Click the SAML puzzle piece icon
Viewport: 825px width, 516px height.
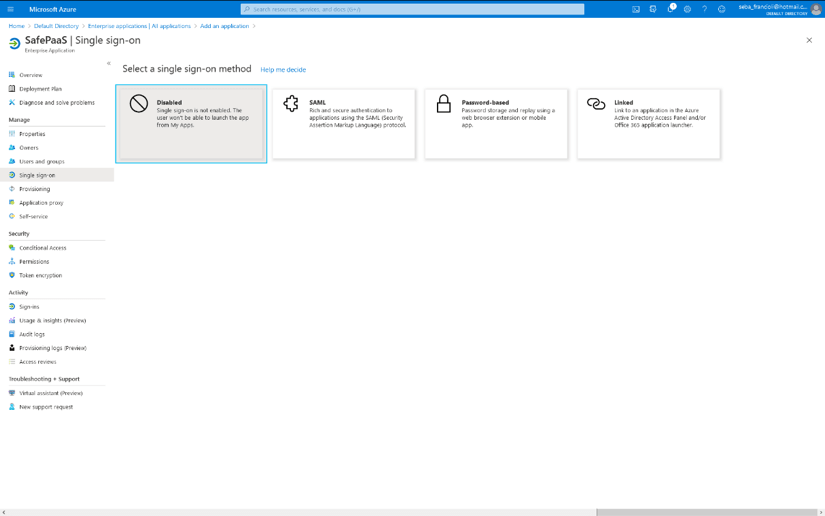291,104
